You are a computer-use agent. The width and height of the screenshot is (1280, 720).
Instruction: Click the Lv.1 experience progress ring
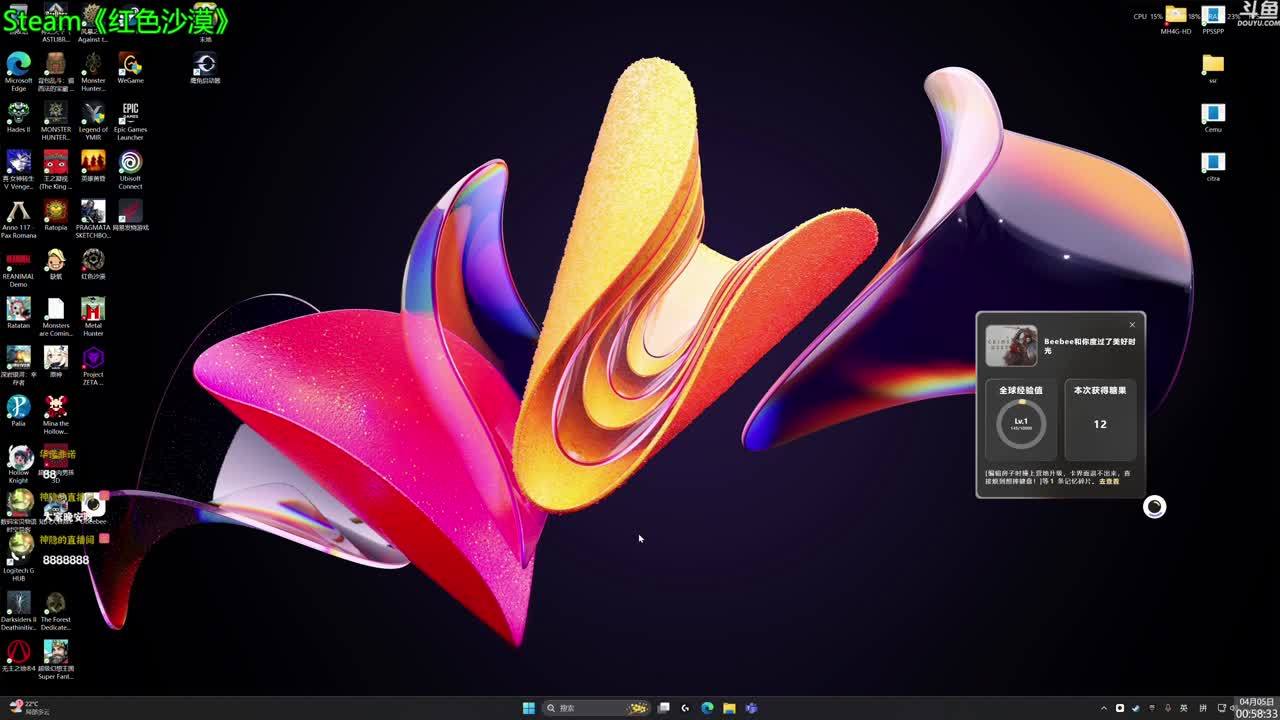click(1021, 423)
